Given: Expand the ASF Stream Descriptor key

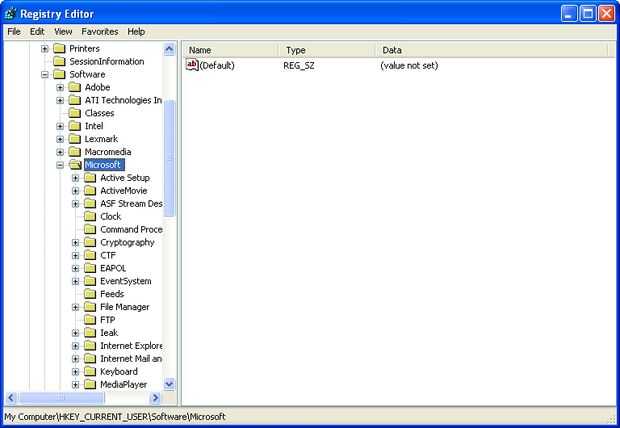Looking at the screenshot, I should click(x=76, y=204).
